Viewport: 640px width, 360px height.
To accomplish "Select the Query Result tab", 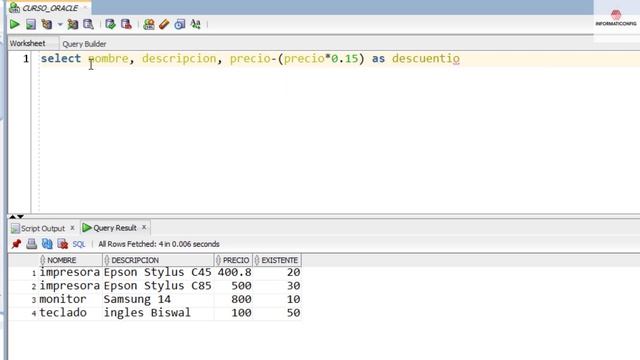I will [x=115, y=228].
